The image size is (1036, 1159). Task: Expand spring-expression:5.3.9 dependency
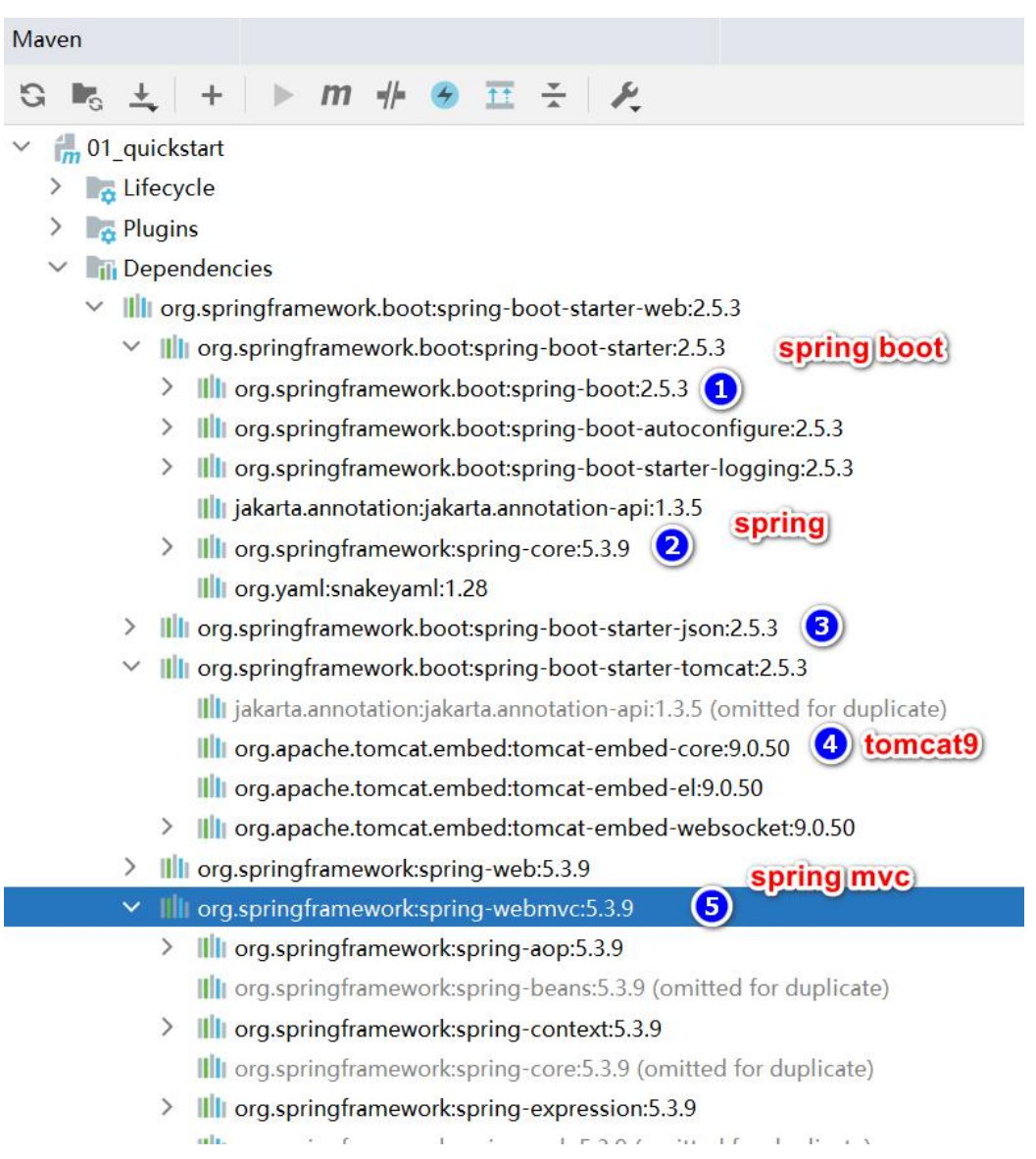167,1107
